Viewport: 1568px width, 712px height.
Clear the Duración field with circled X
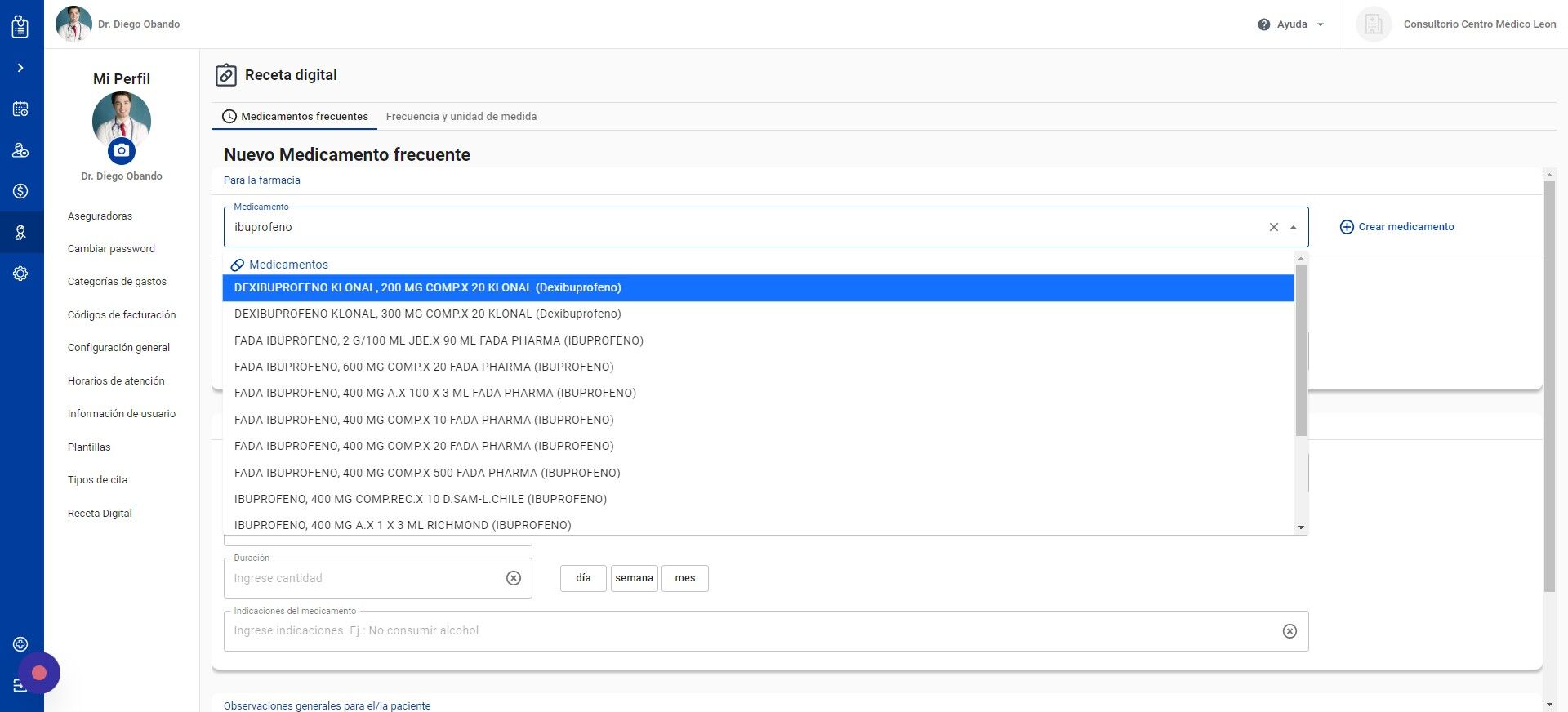pyautogui.click(x=514, y=578)
